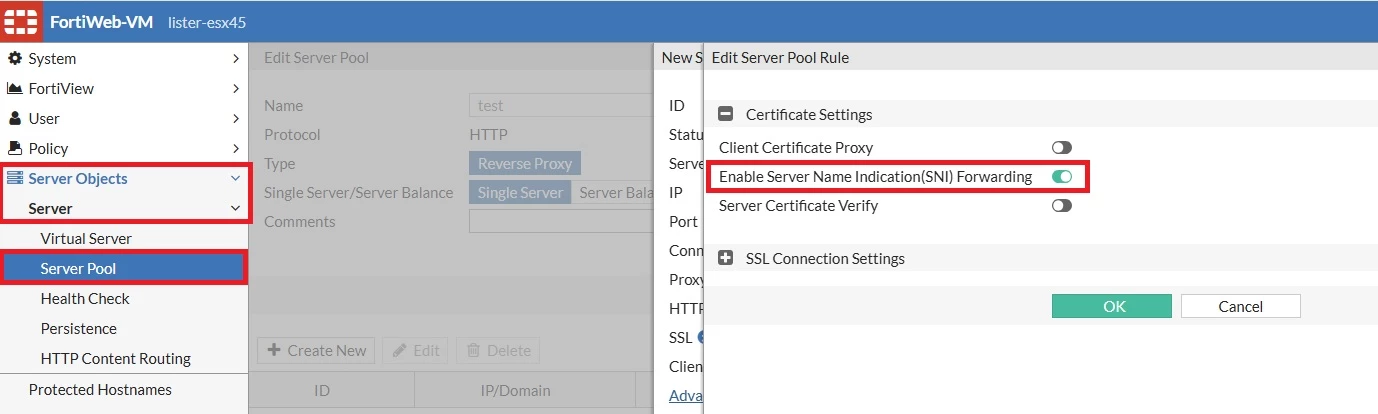Expand the User menu chevron

(x=236, y=118)
